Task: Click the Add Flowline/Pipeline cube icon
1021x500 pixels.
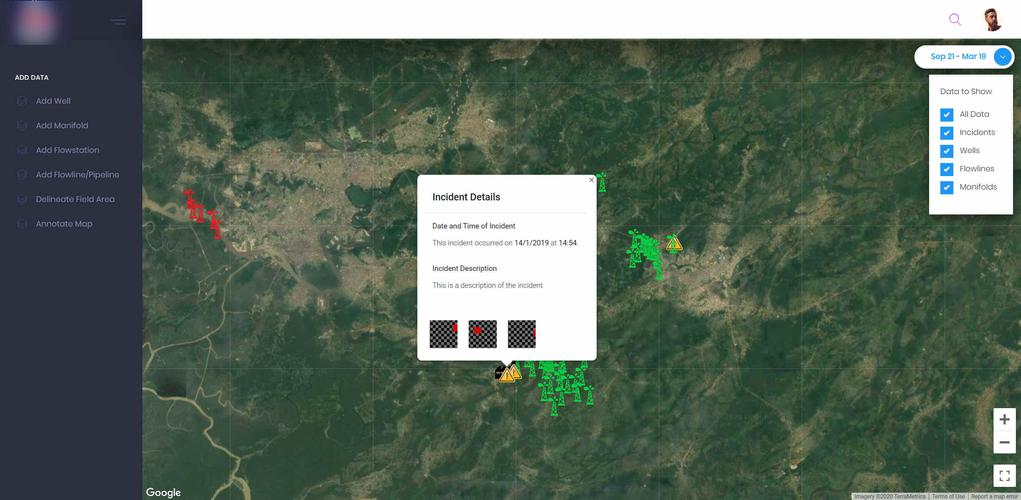Action: pos(21,174)
